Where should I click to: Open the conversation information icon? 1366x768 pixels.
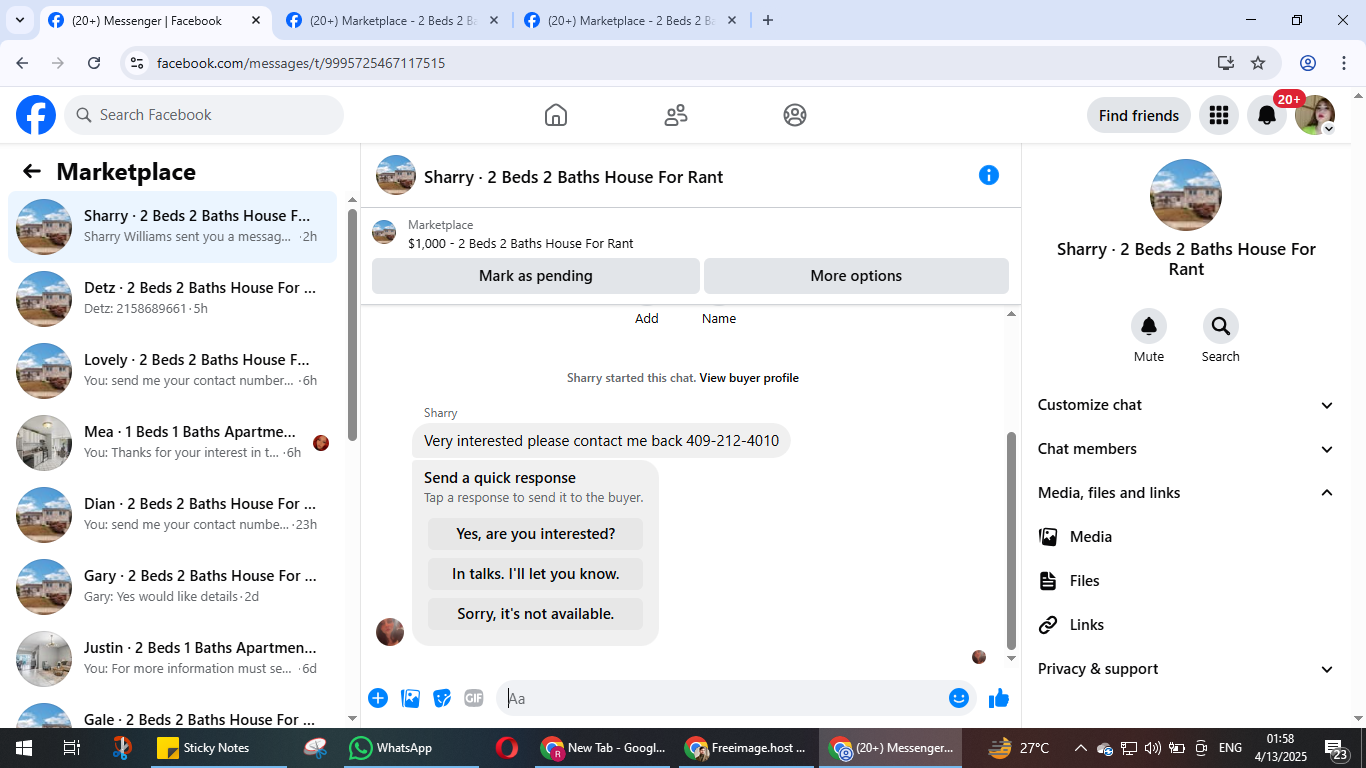click(989, 175)
